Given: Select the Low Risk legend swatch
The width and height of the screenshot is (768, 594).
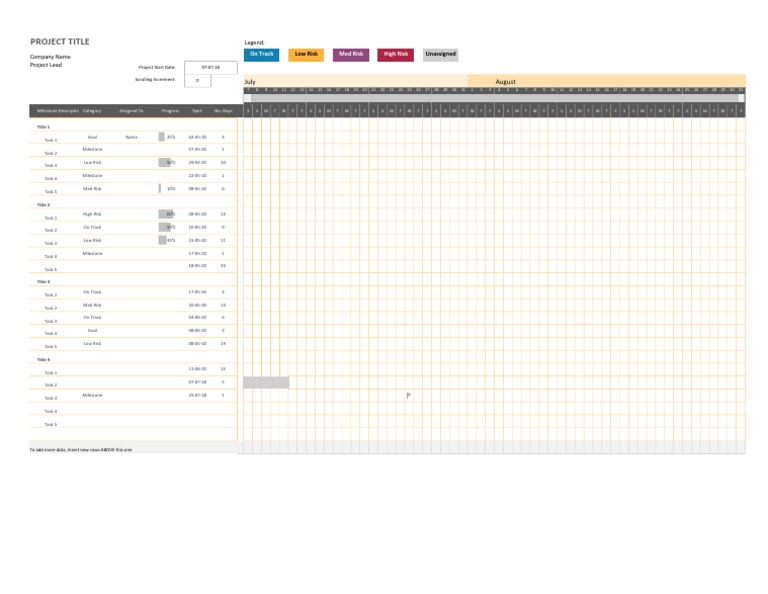Looking at the screenshot, I should (x=306, y=54).
